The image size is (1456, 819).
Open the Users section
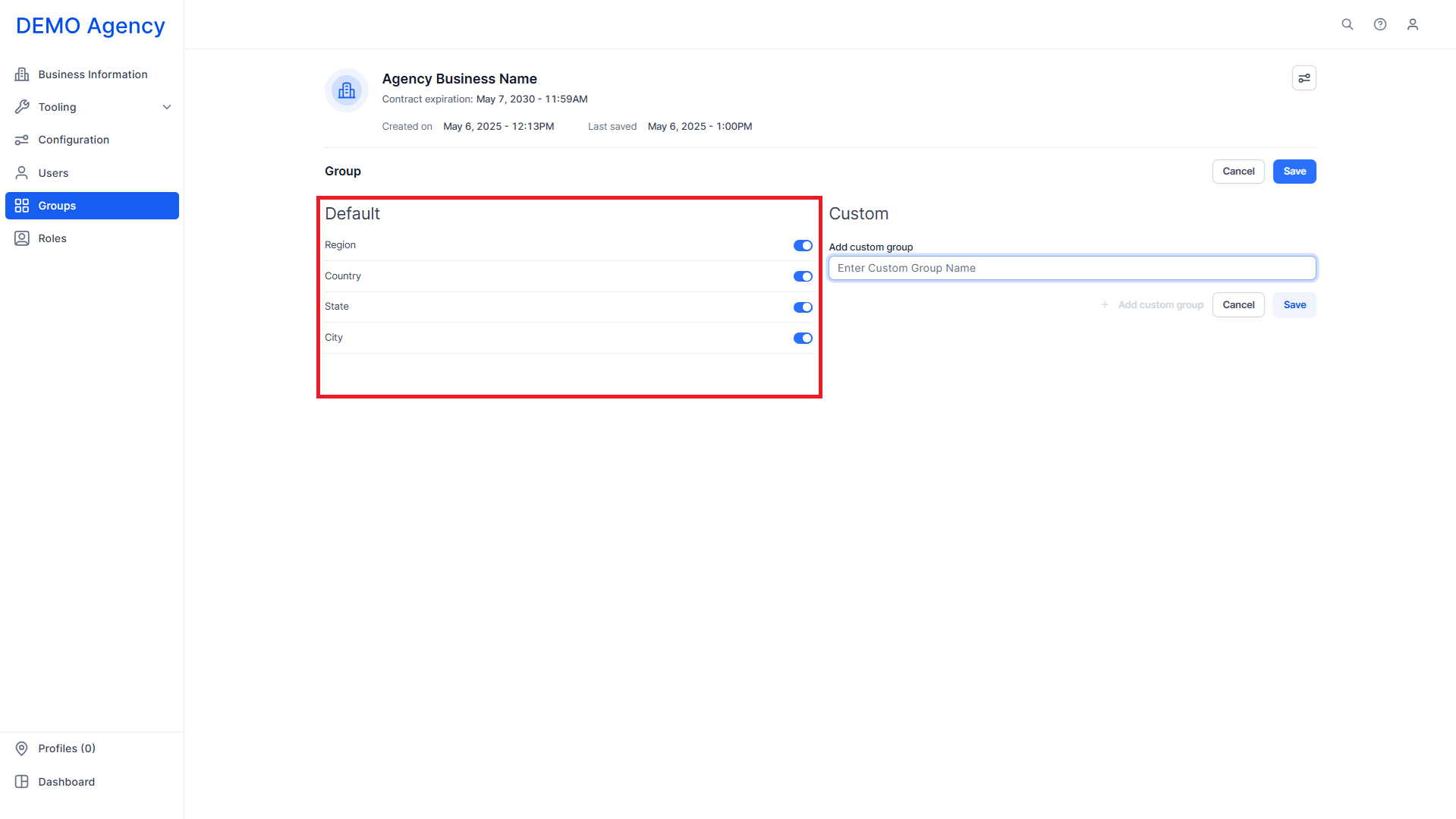pyautogui.click(x=92, y=173)
